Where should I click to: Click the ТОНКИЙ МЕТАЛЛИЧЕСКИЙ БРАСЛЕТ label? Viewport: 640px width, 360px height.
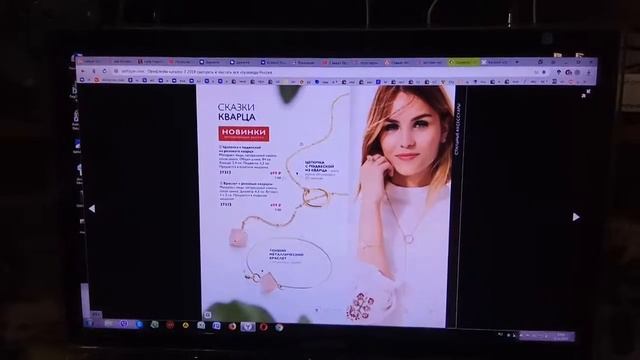286,254
